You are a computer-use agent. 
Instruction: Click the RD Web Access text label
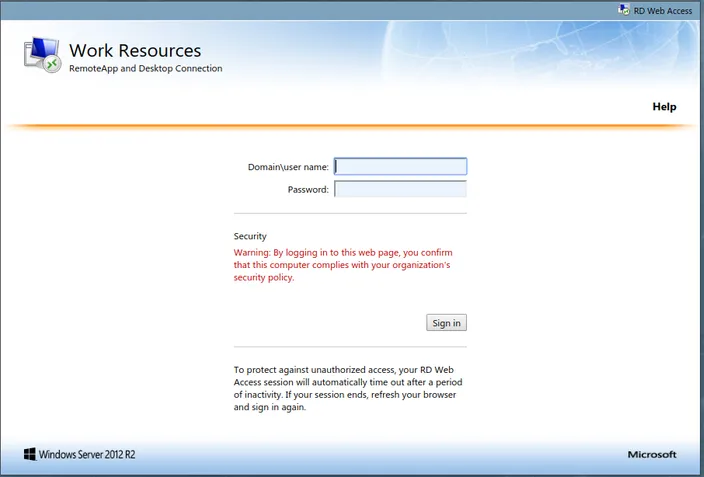(663, 11)
